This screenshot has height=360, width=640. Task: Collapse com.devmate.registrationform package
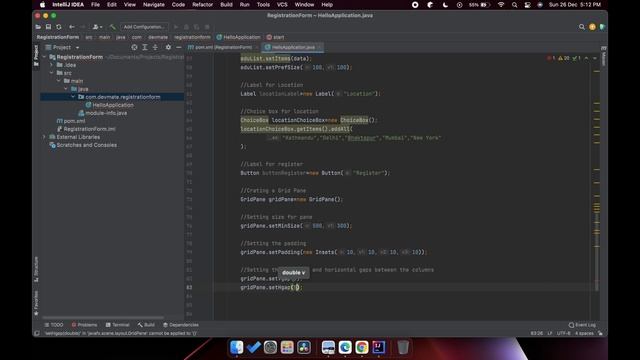[x=73, y=97]
